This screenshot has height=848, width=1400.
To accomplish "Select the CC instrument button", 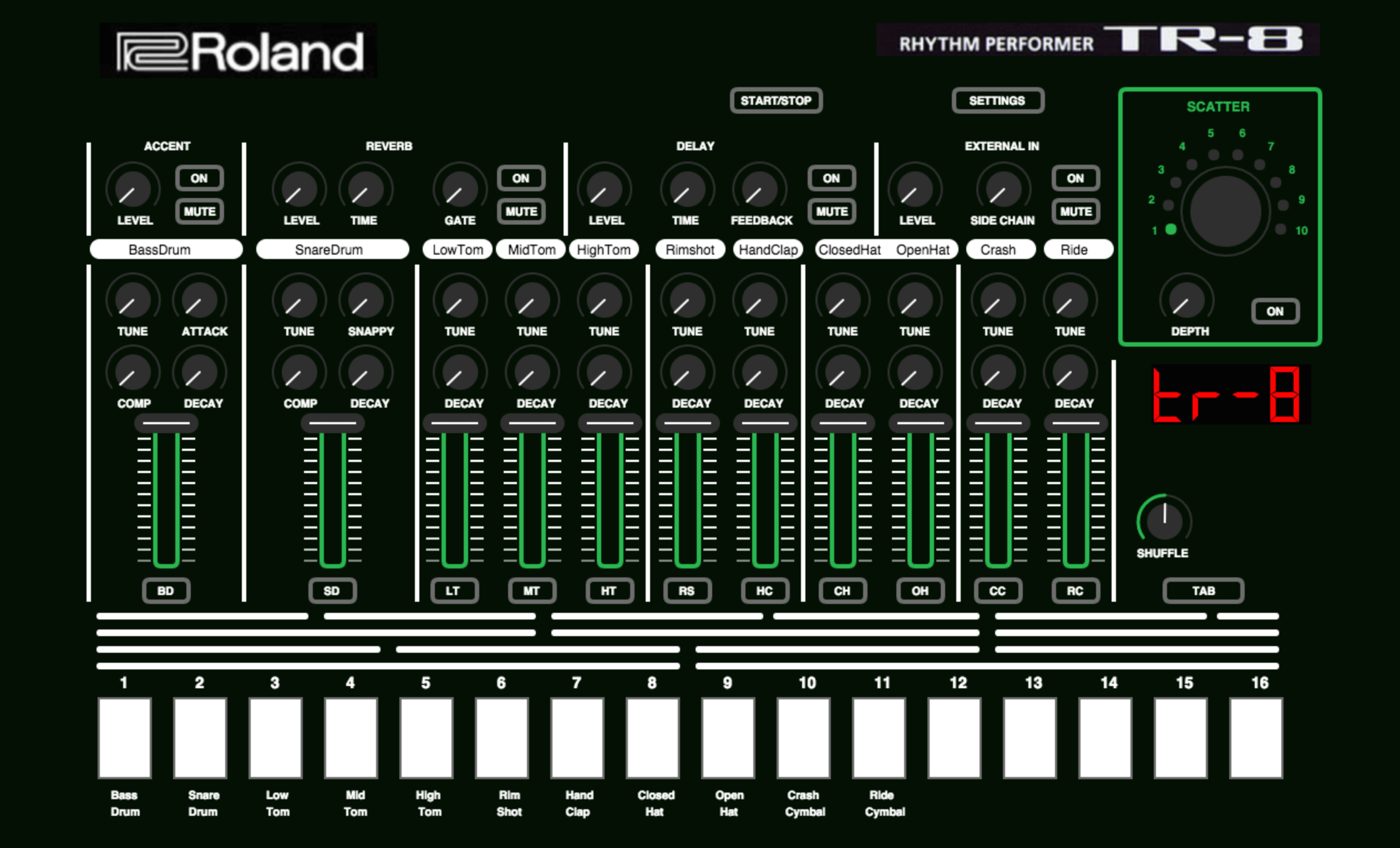I will [998, 591].
